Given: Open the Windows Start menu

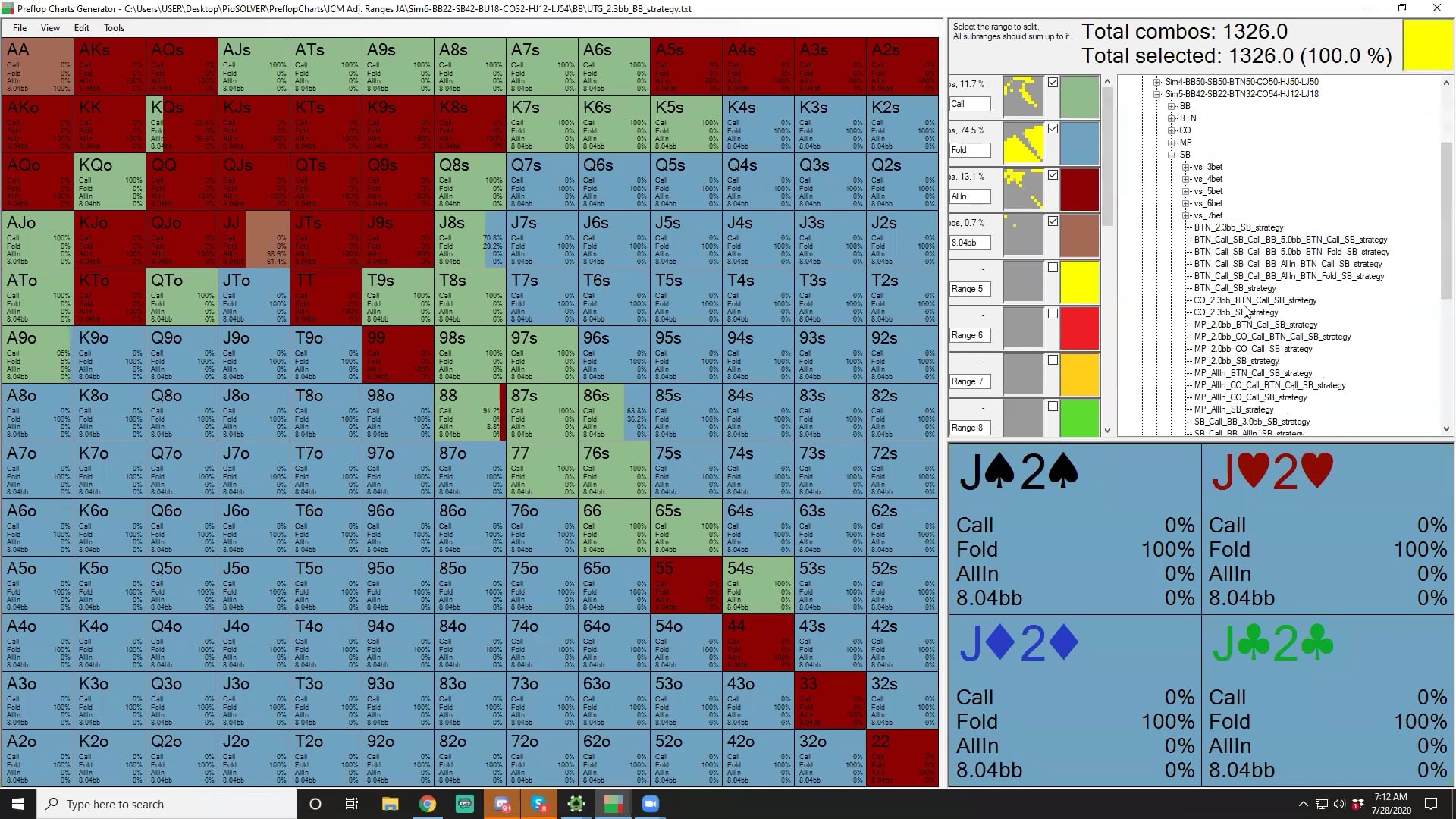Looking at the screenshot, I should (x=18, y=804).
